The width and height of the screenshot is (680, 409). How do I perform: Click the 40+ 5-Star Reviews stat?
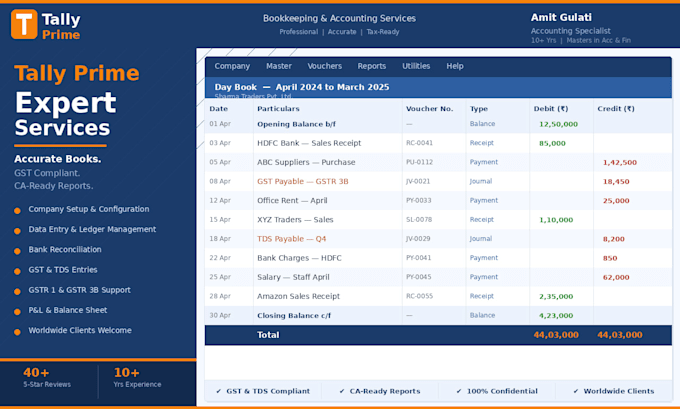pos(47,377)
